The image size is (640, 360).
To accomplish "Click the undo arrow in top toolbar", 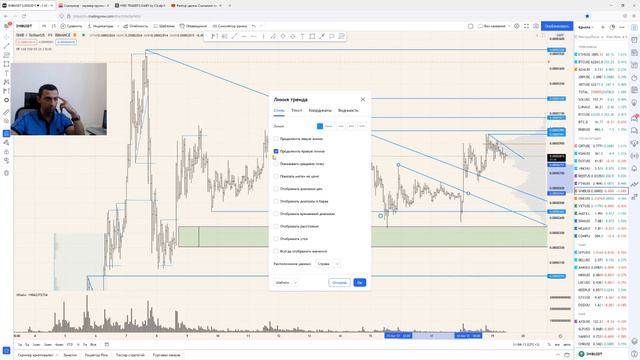I will tap(254, 26).
